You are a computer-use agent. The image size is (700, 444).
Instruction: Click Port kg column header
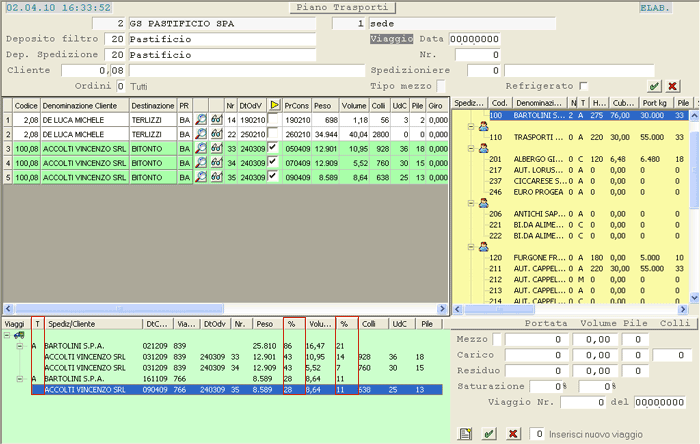[x=655, y=103]
